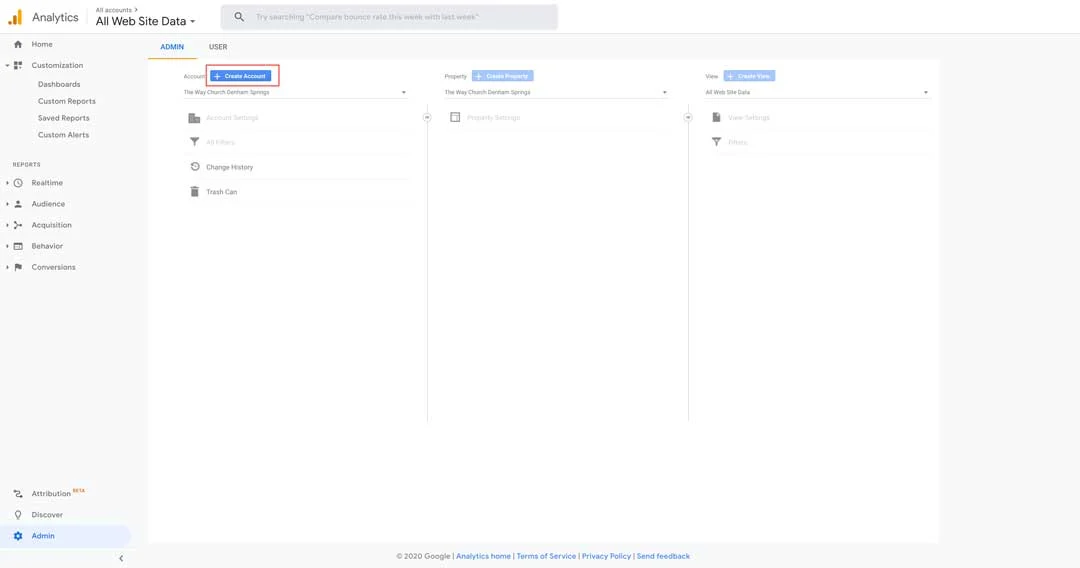Click the Customization grid icon
The height and width of the screenshot is (568, 1080).
click(18, 65)
